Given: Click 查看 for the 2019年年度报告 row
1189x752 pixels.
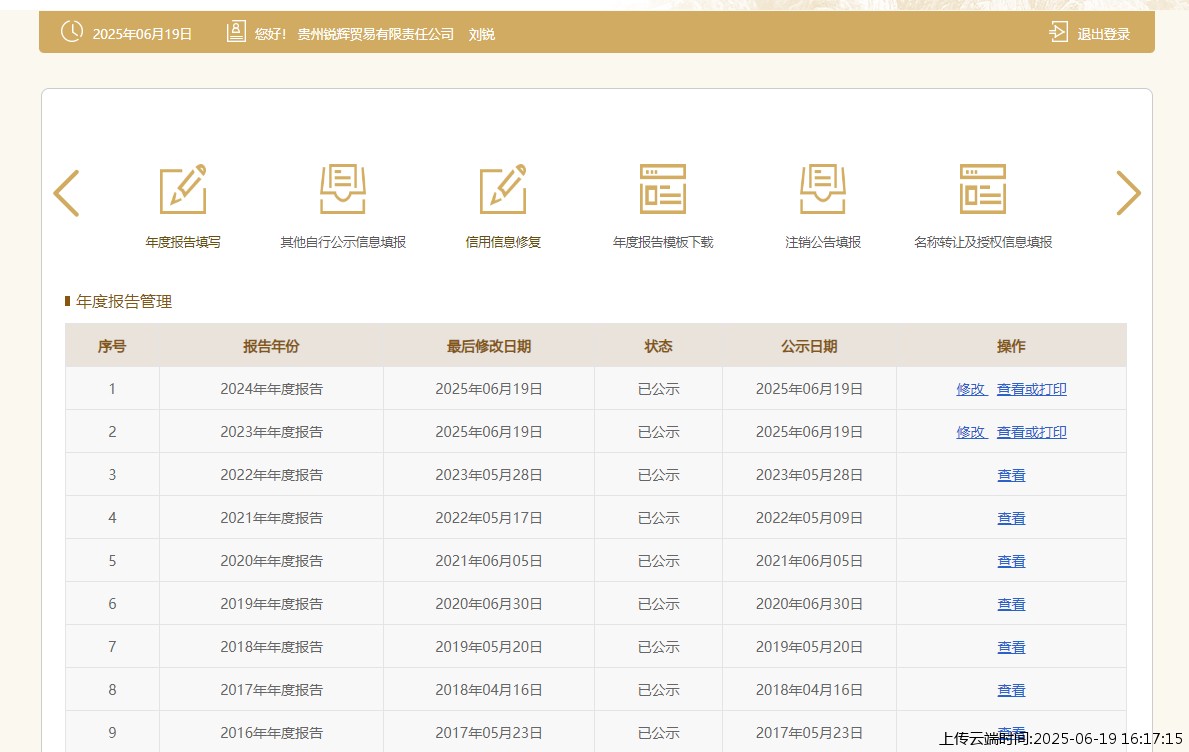Looking at the screenshot, I should click(x=1011, y=604).
